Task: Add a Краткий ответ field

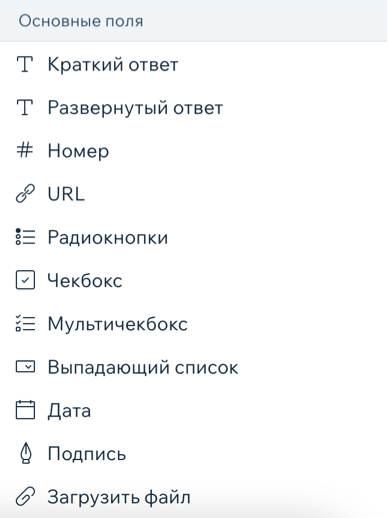Action: tap(195, 64)
